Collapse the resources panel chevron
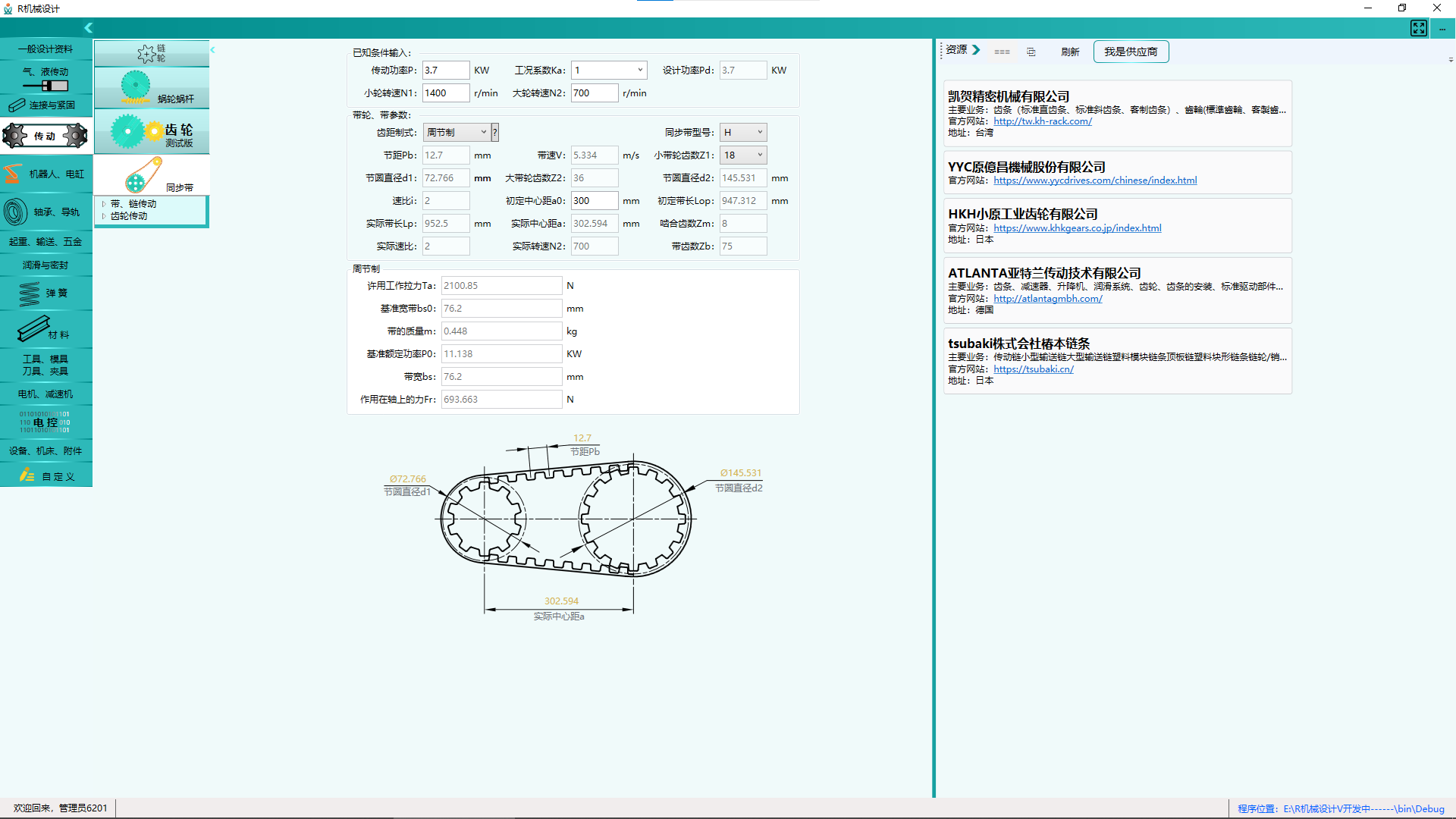This screenshot has height=819, width=1456. tap(977, 50)
